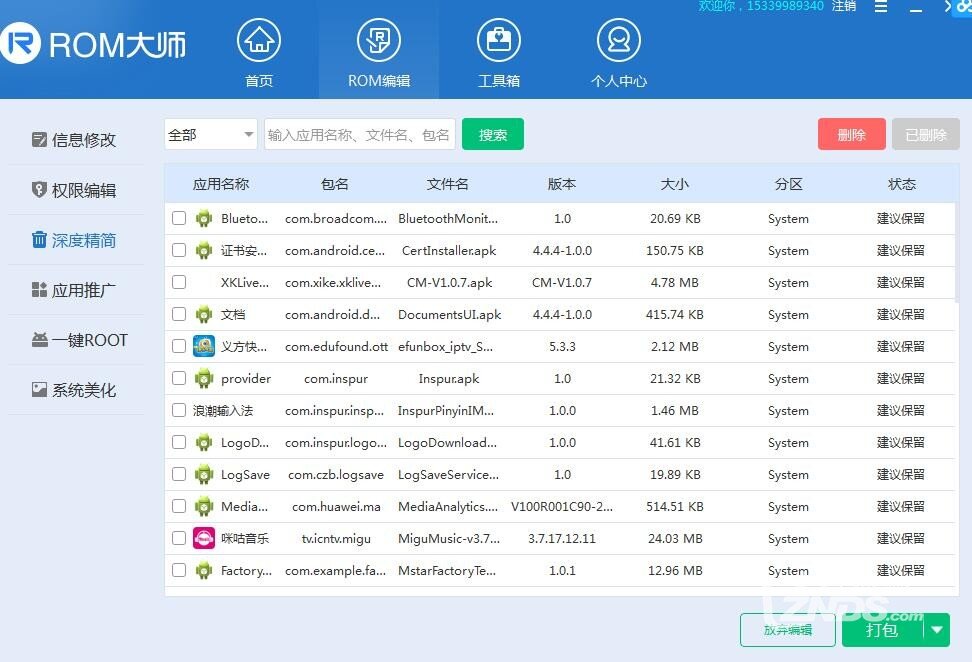This screenshot has height=662, width=972.
Task: Expand the 打包 button dropdown arrow
Action: pos(937,630)
